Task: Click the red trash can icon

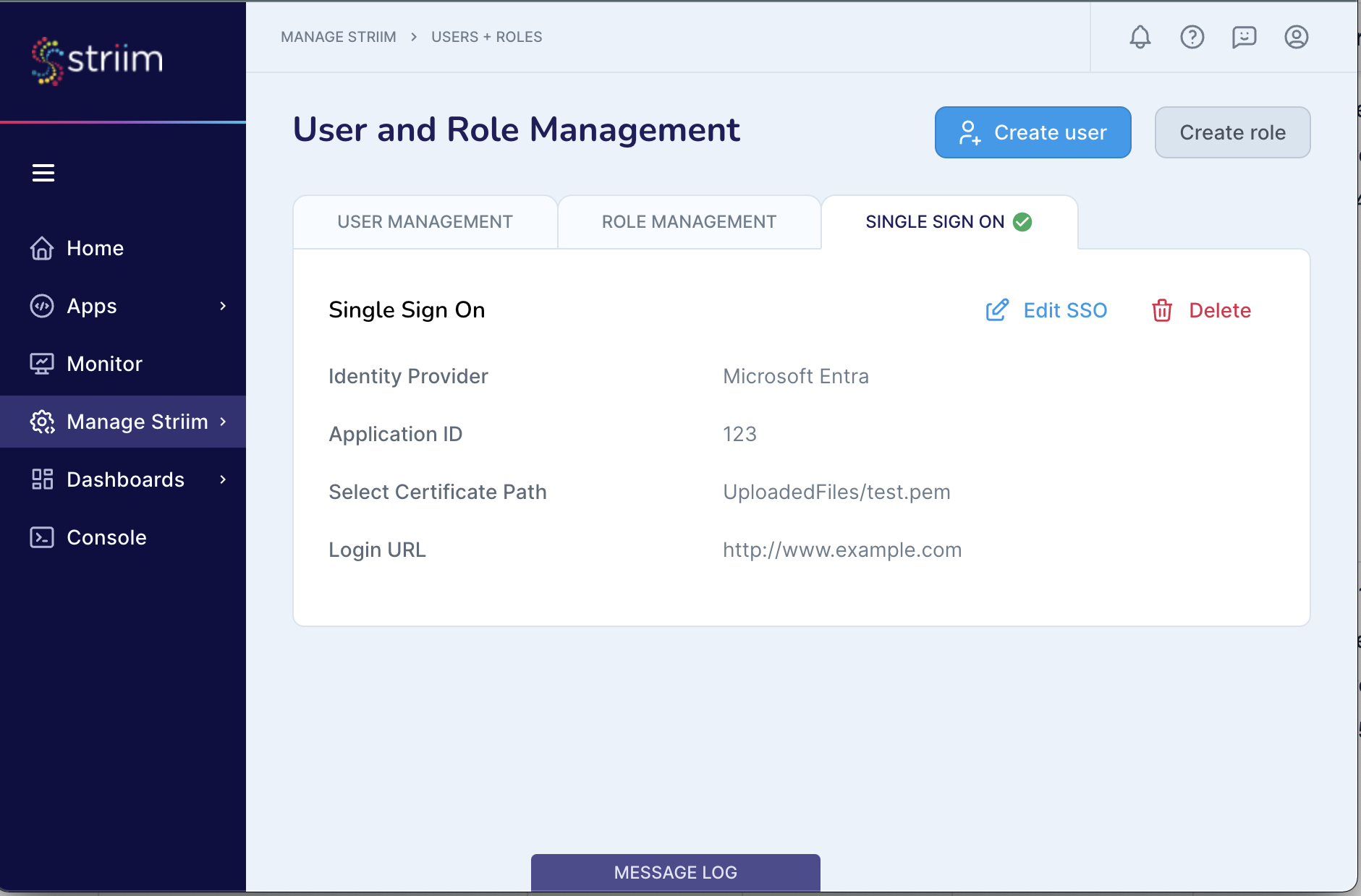Action: coord(1162,310)
